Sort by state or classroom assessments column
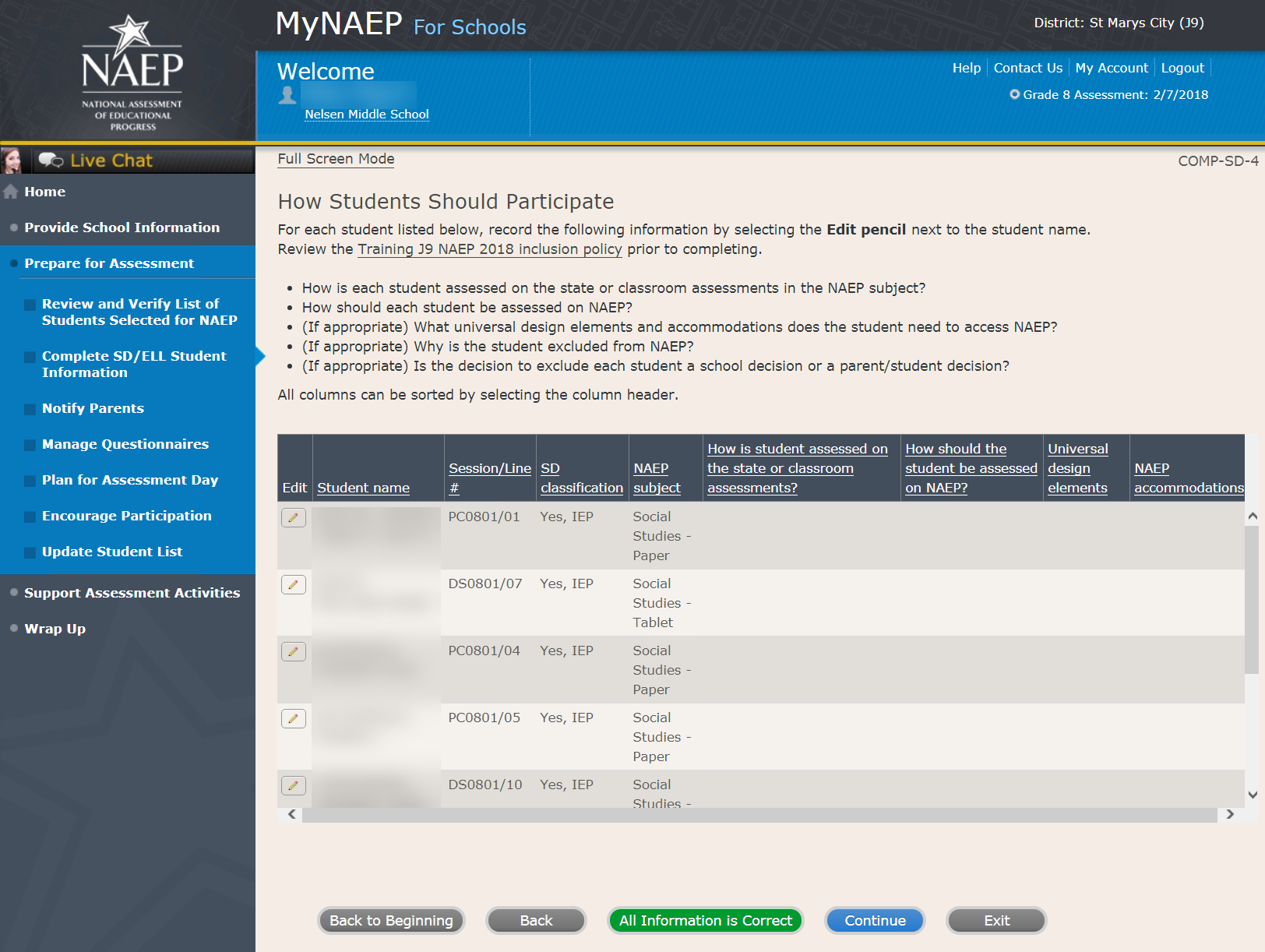1265x952 pixels. click(x=798, y=468)
